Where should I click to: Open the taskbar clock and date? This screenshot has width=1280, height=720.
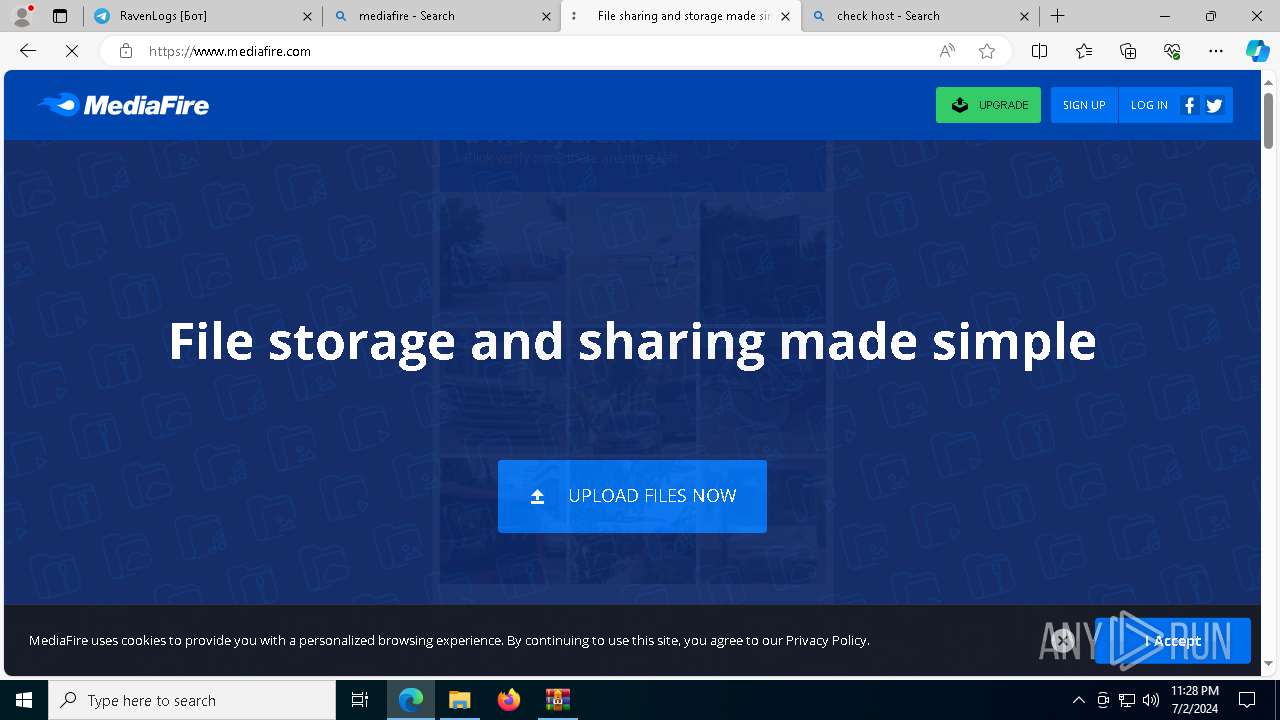point(1194,700)
